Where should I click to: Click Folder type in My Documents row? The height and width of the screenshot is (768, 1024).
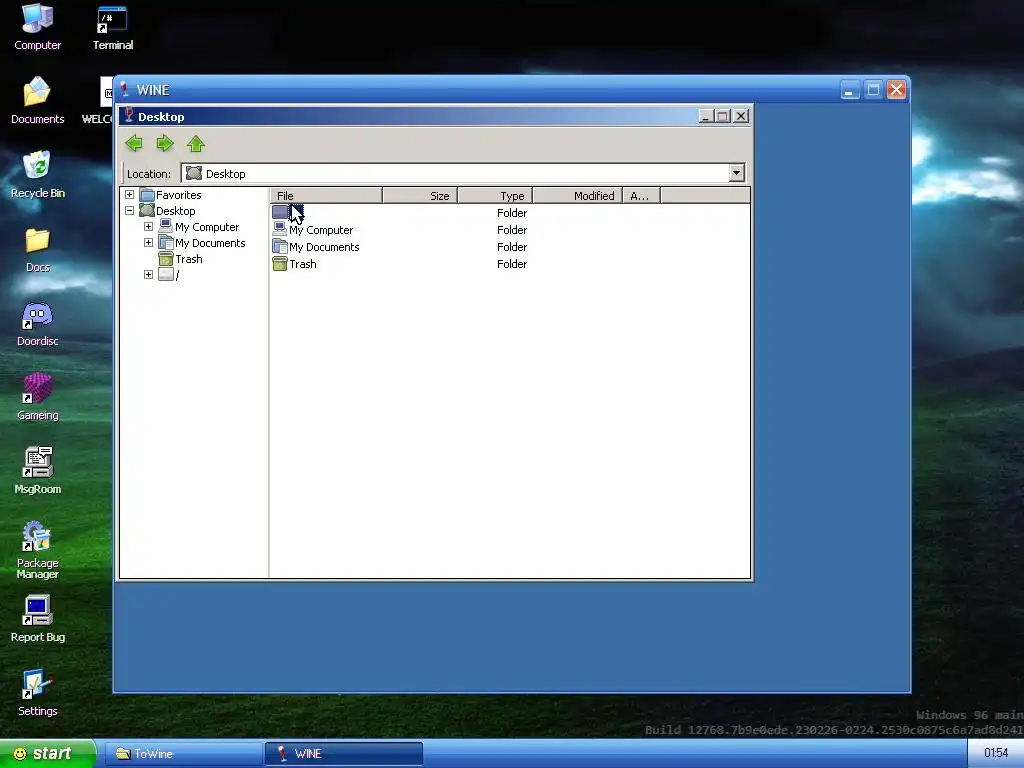point(511,247)
